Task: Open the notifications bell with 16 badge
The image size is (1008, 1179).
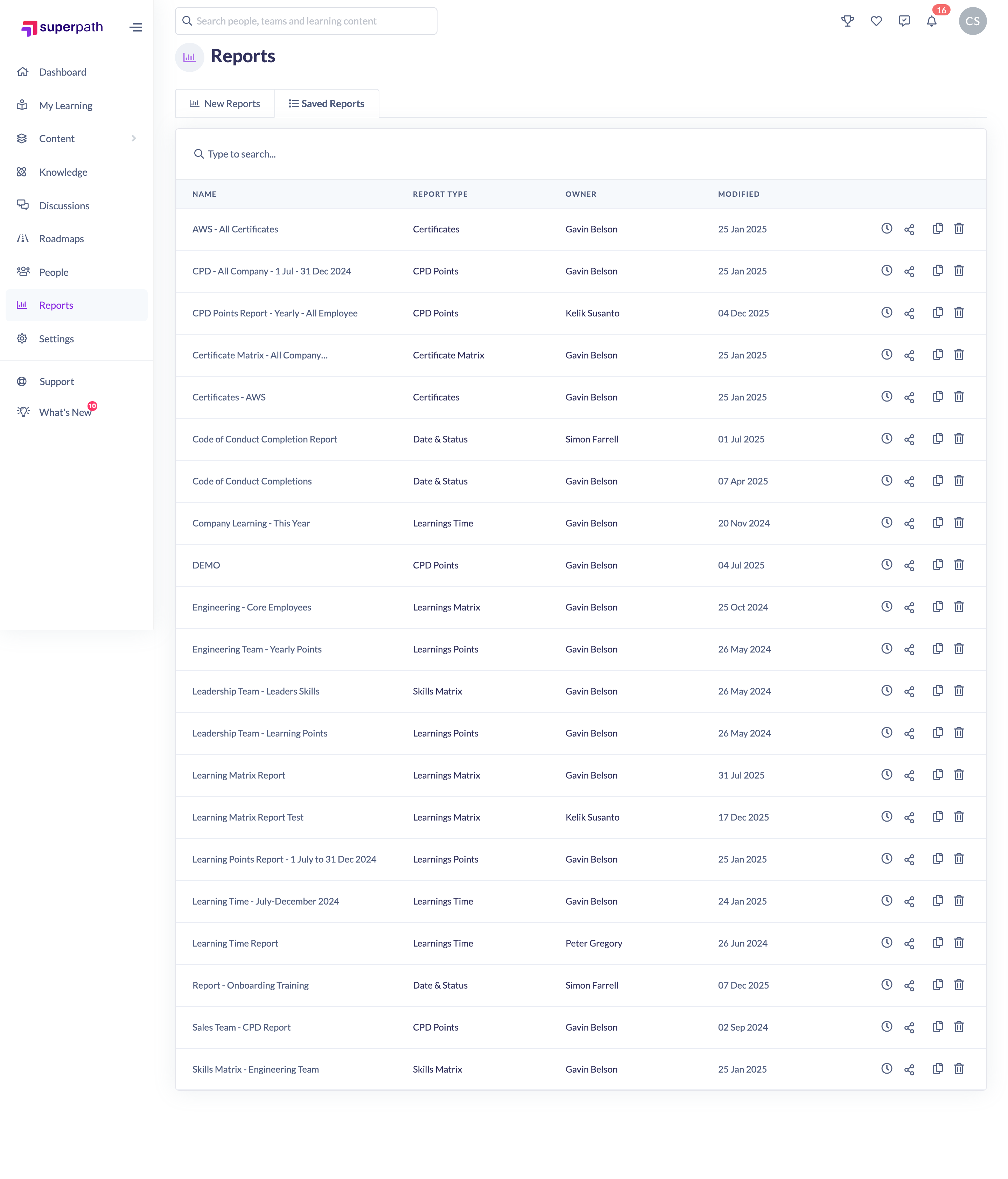Action: click(x=932, y=21)
